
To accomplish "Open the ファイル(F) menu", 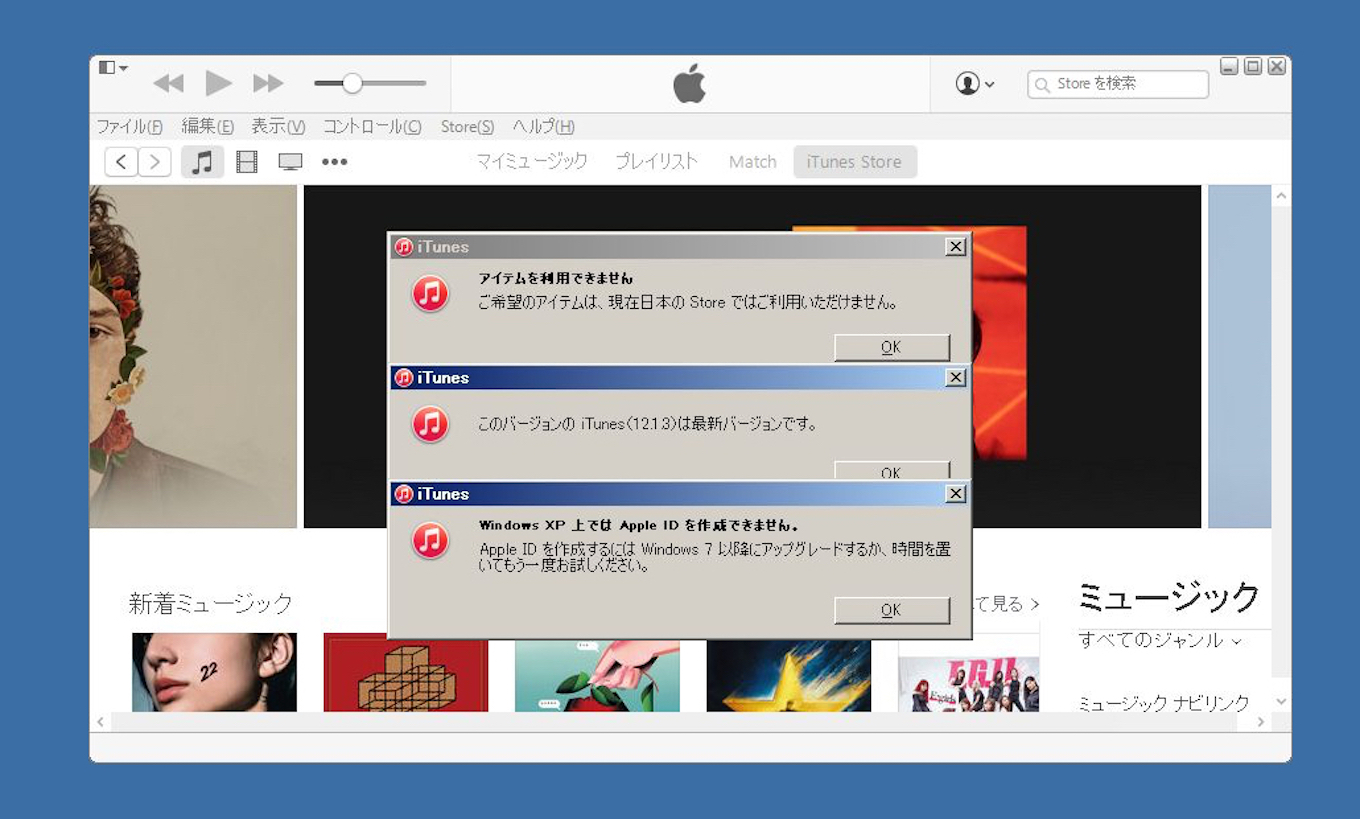I will pos(129,127).
